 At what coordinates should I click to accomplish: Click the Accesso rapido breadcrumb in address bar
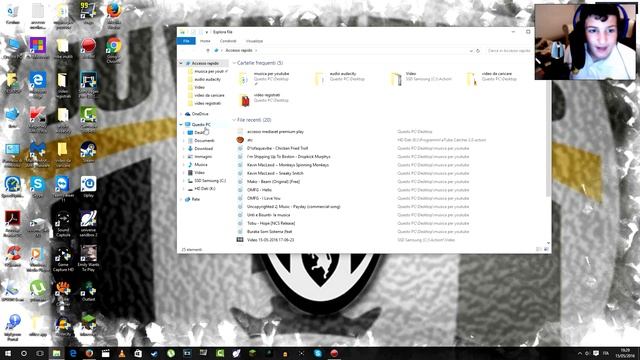tap(239, 51)
